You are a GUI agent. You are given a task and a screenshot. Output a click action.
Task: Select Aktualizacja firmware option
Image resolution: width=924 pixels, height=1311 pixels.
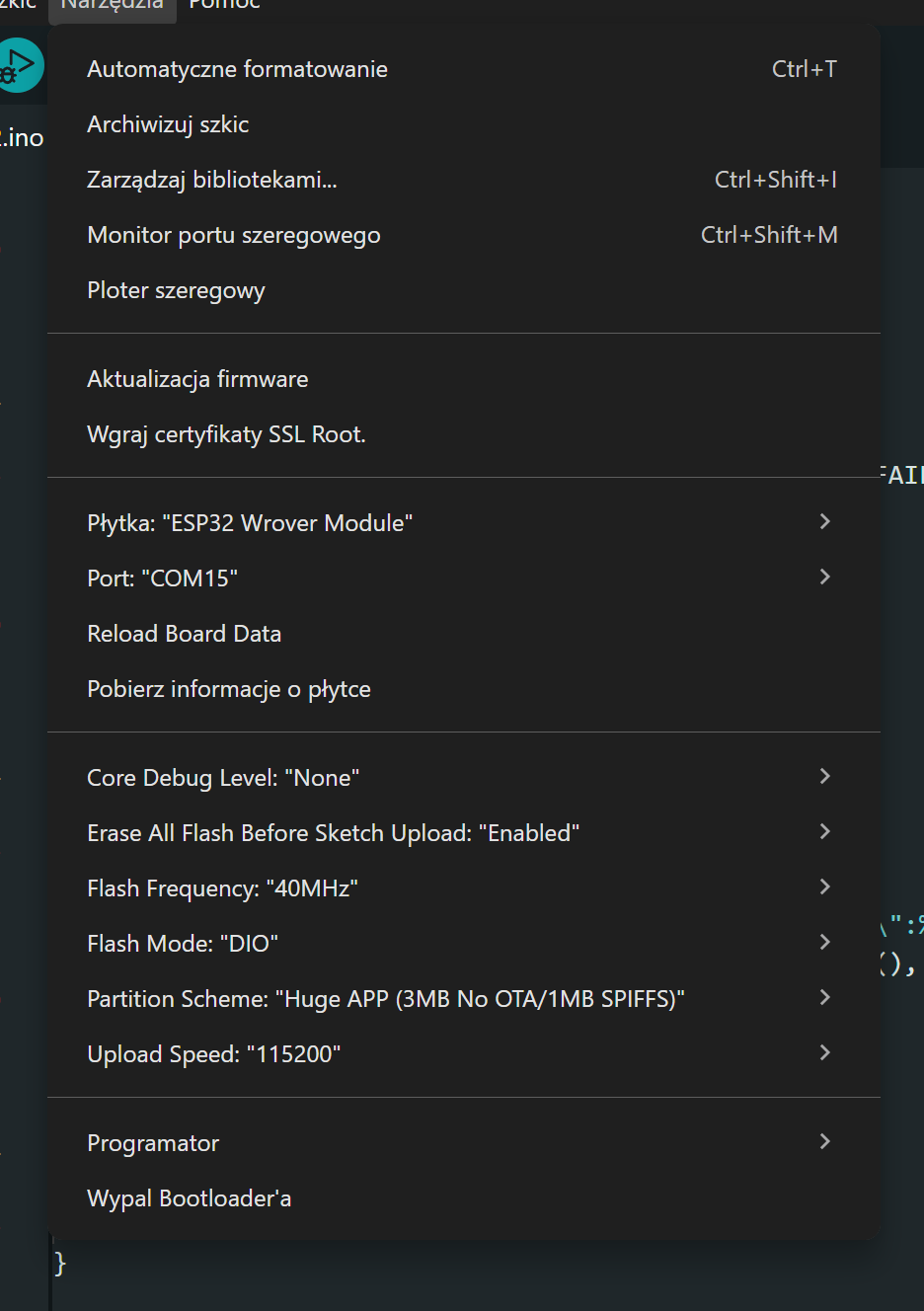[463, 379]
